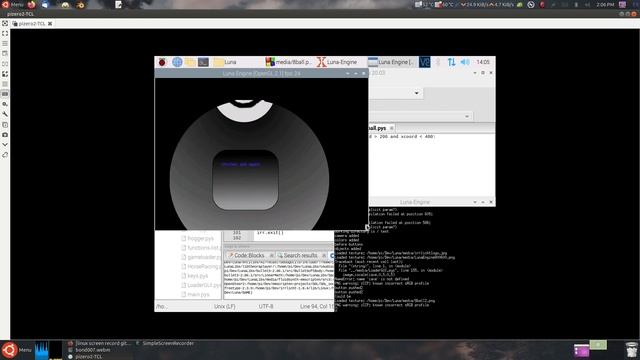Take a screenshot using the camera icon

pyautogui.click(x=5, y=135)
